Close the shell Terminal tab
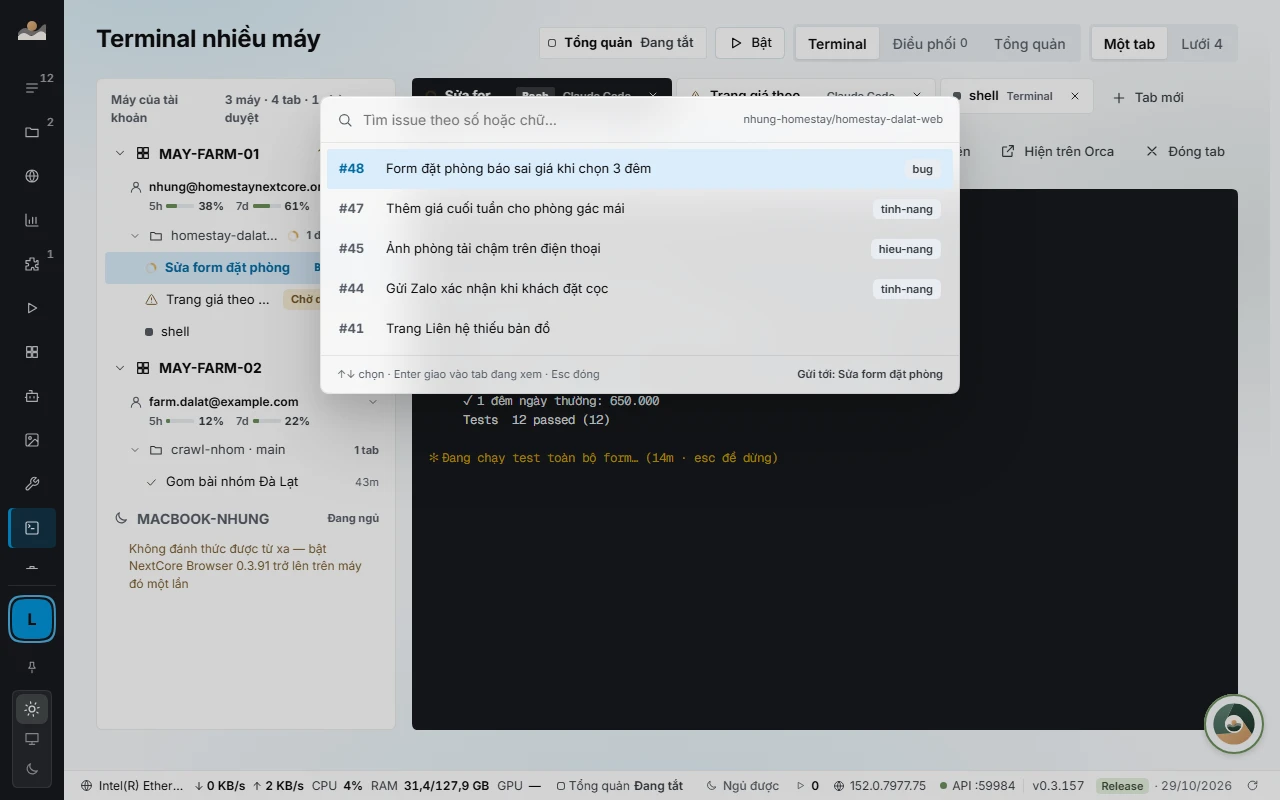 point(1075,96)
